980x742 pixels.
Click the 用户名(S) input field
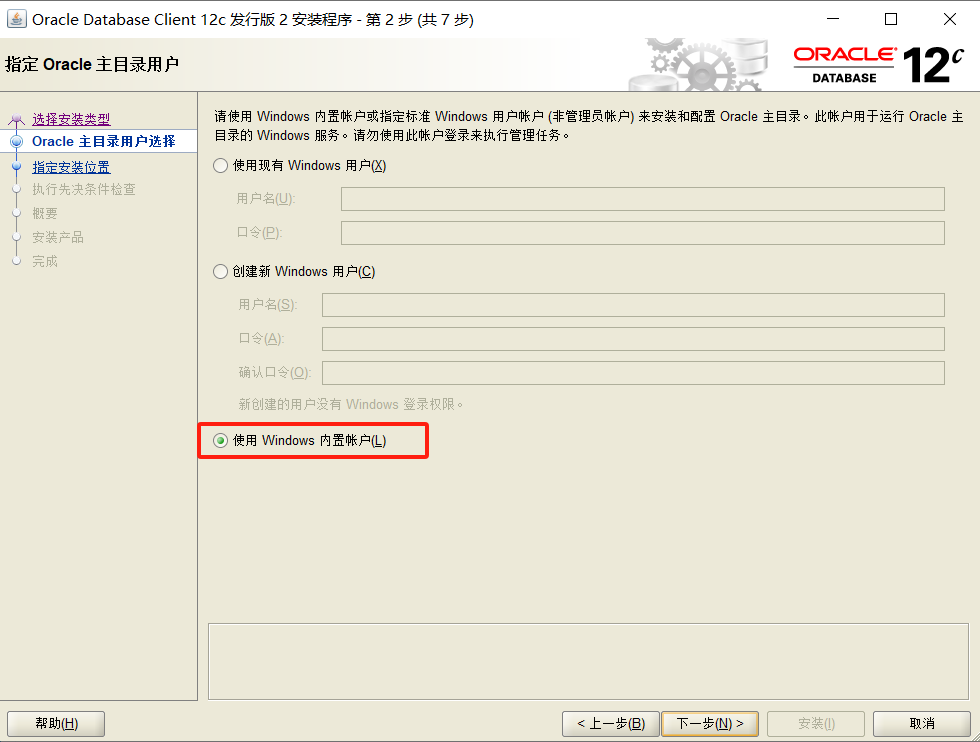[x=633, y=305]
